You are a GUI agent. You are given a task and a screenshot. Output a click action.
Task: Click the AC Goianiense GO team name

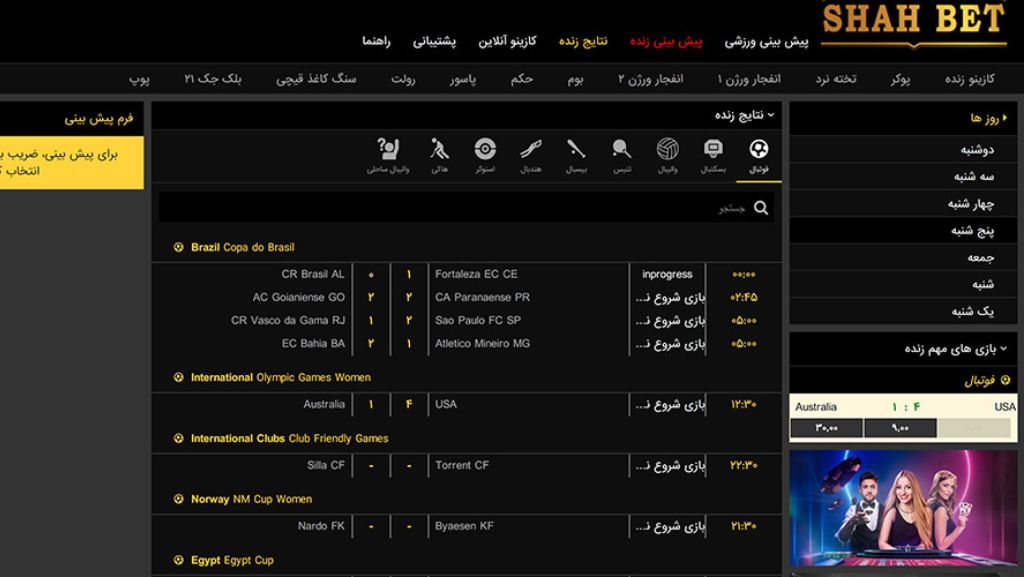coord(298,297)
